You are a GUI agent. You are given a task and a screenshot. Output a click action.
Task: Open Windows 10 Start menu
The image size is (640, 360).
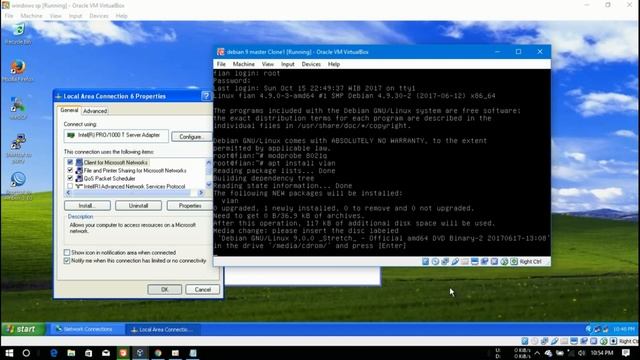(x=9, y=353)
